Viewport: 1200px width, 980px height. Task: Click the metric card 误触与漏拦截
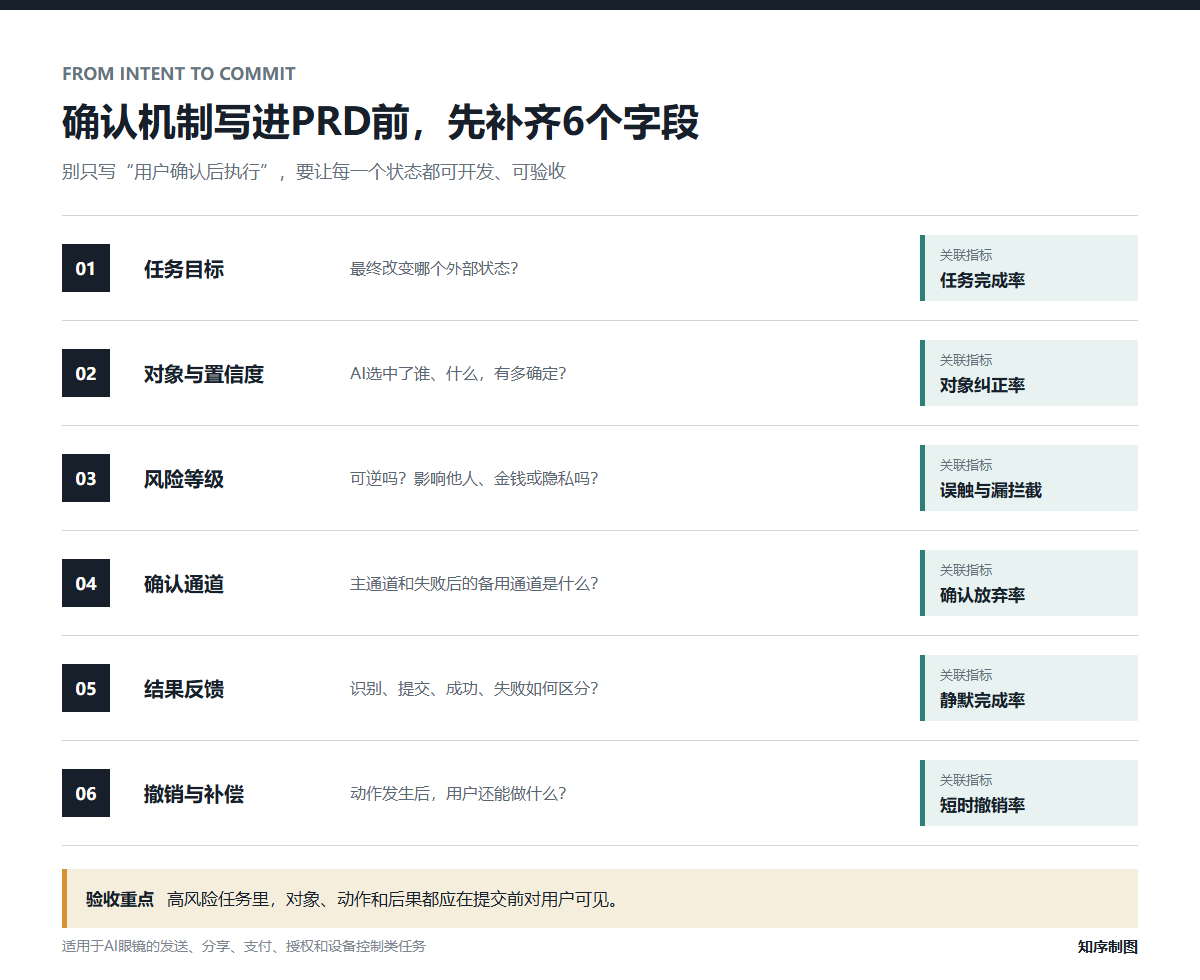[1029, 478]
